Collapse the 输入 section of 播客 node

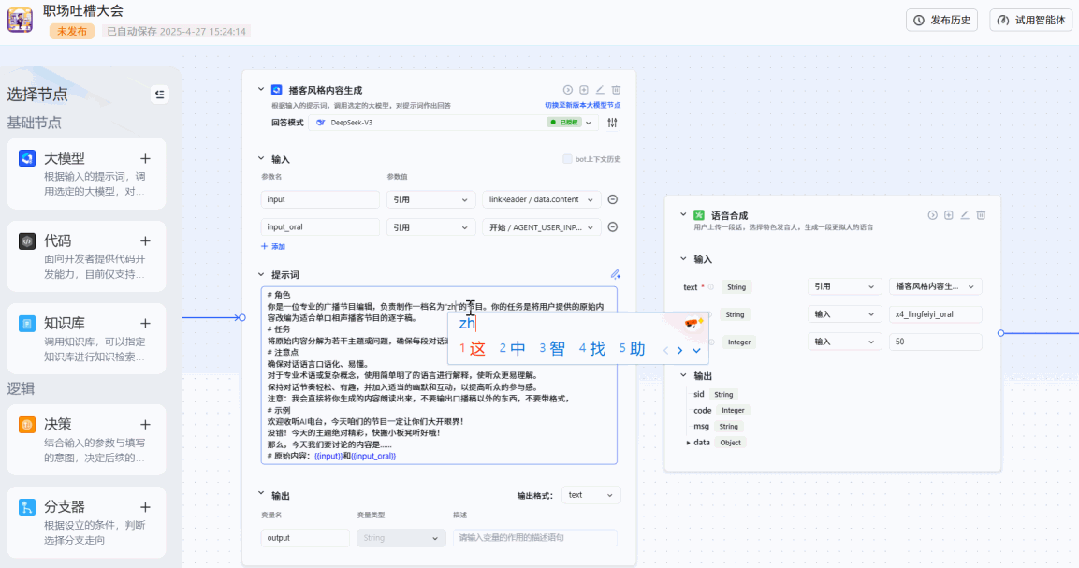point(261,158)
